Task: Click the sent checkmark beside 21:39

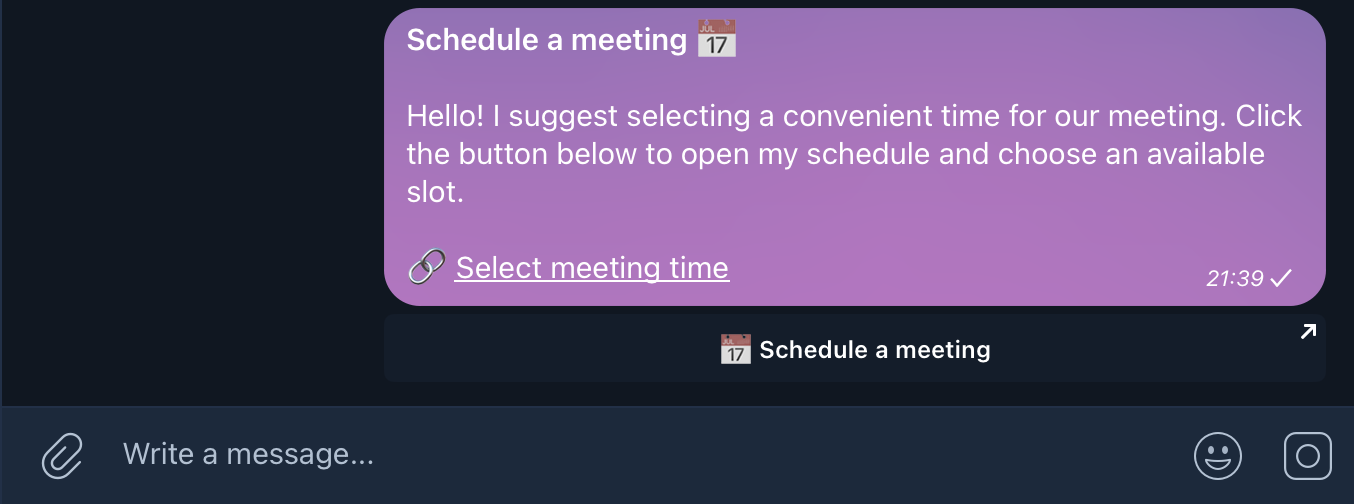Action: click(1281, 278)
